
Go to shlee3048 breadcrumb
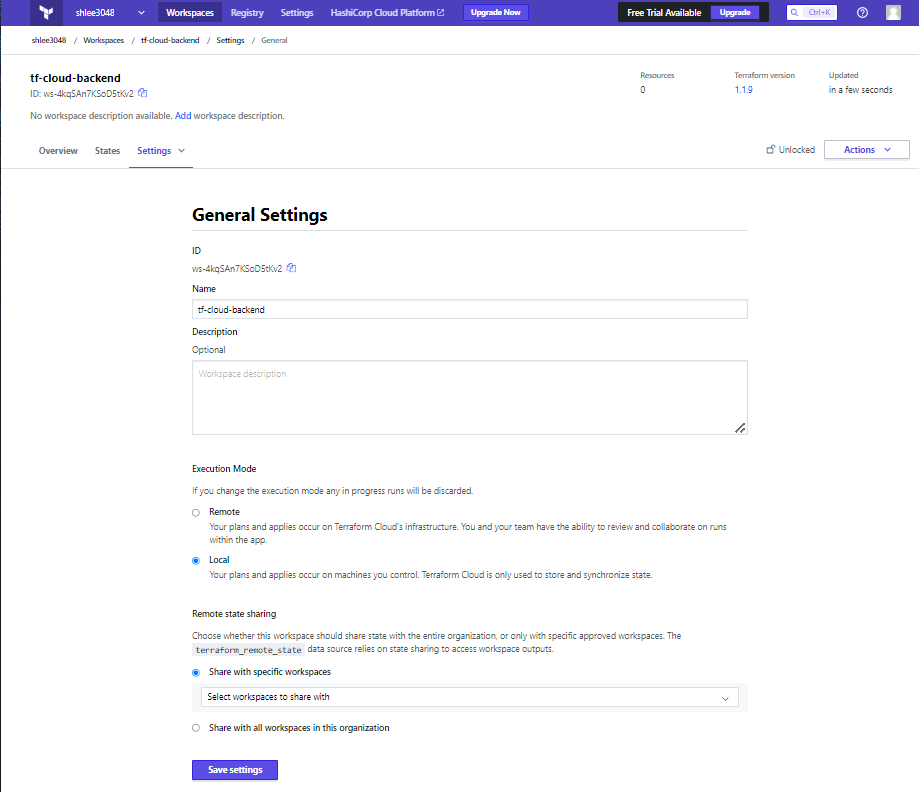tap(49, 40)
